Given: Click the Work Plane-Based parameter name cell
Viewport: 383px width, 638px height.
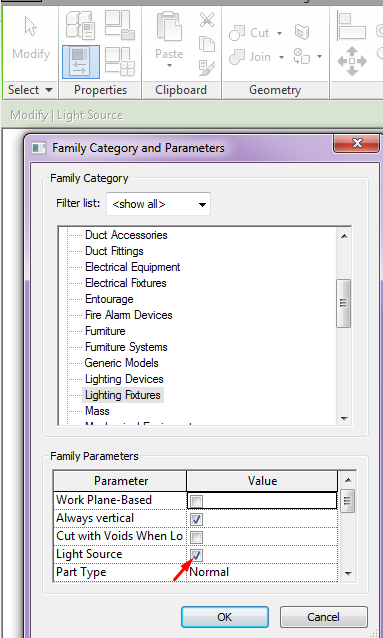Looking at the screenshot, I should [120, 500].
